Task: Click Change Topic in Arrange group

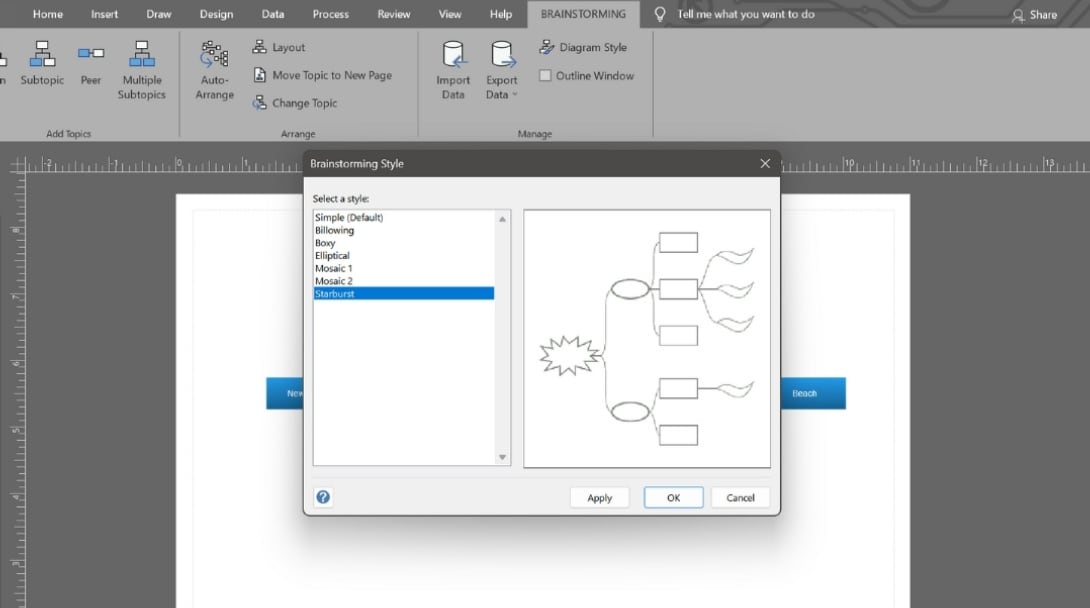Action: [295, 103]
